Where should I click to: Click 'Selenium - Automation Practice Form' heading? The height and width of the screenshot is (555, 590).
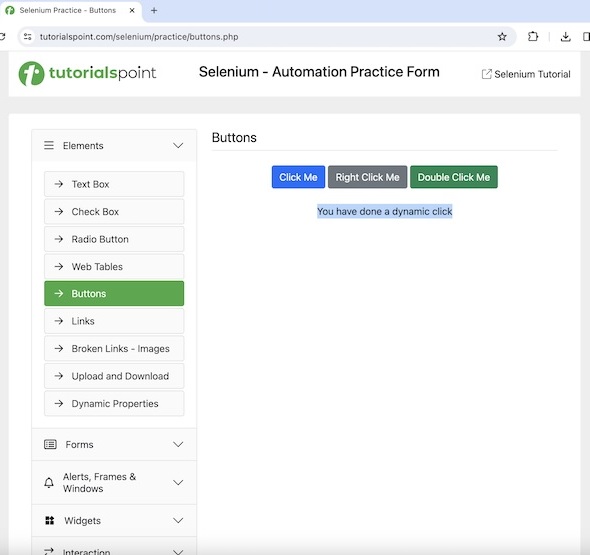319,72
